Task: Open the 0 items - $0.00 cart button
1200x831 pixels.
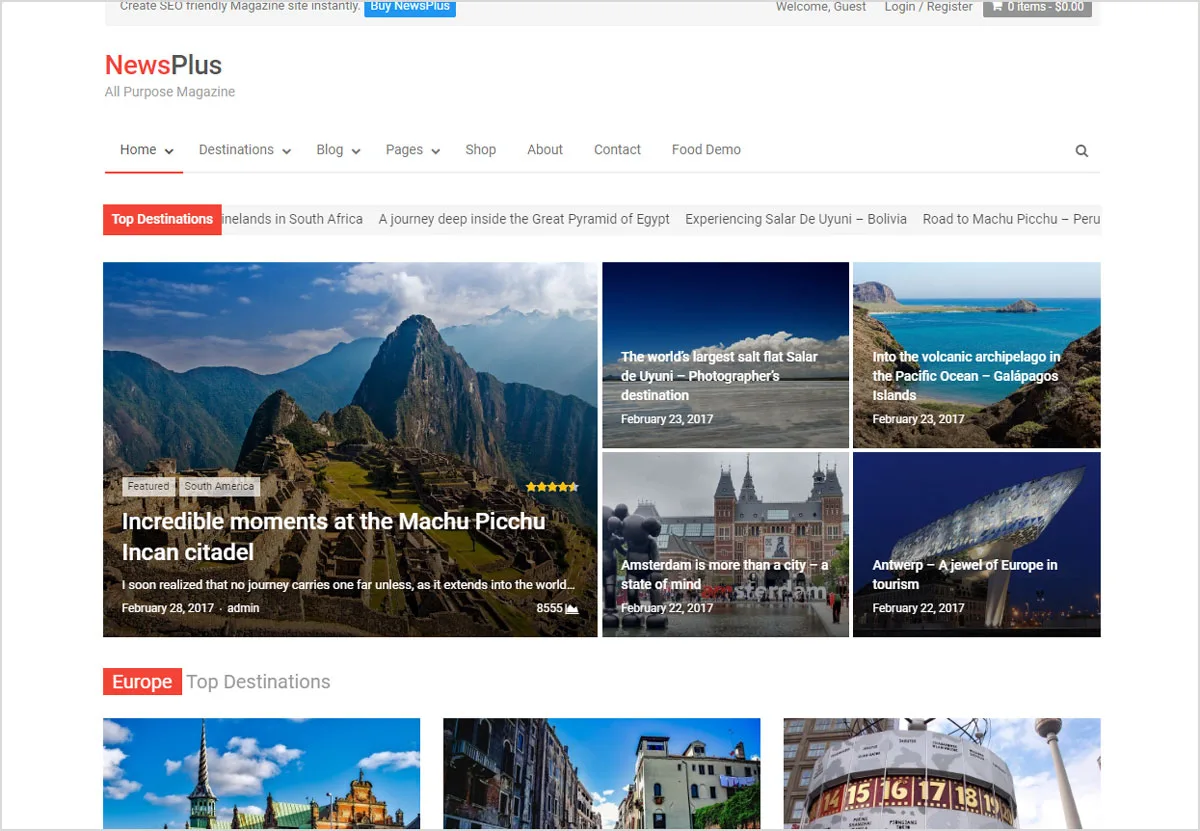Action: [x=1037, y=8]
